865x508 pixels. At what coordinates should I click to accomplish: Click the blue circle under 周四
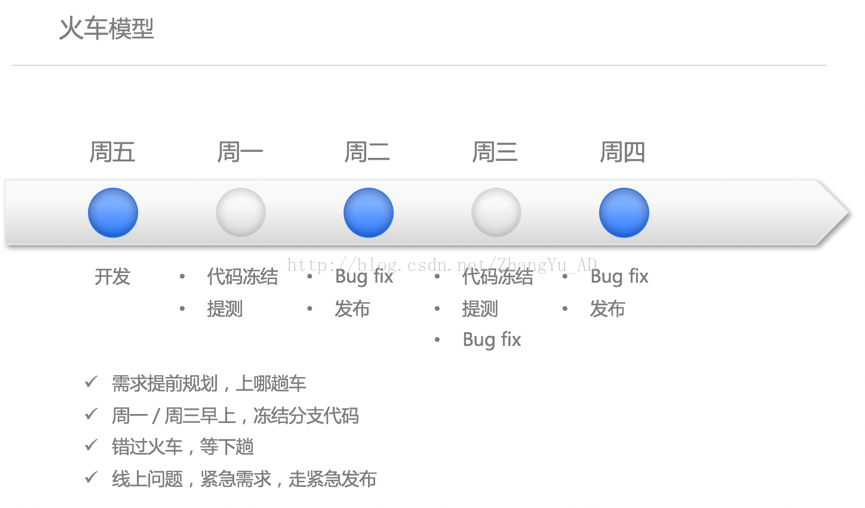pos(624,213)
